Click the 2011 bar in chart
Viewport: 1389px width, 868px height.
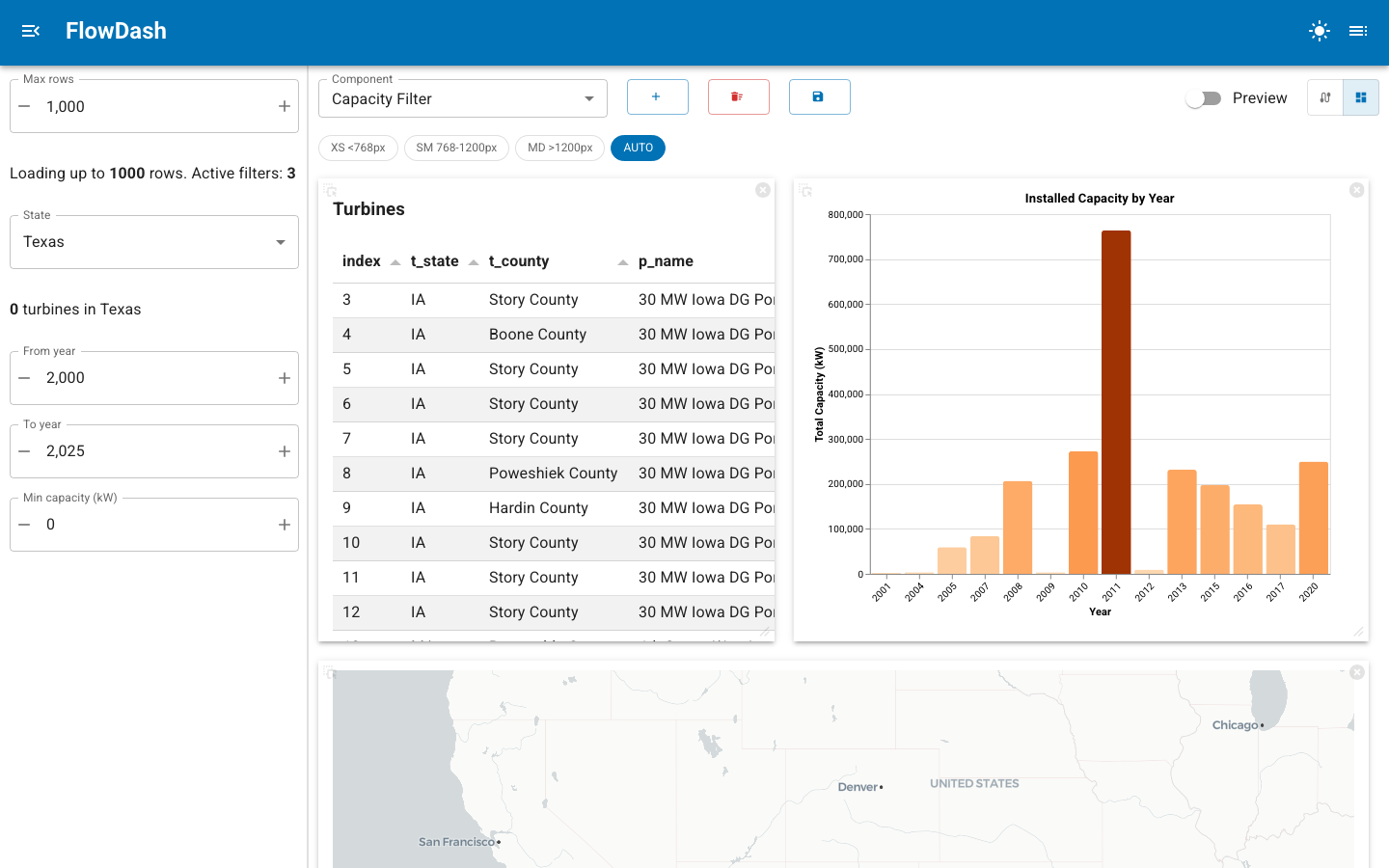(x=1116, y=402)
